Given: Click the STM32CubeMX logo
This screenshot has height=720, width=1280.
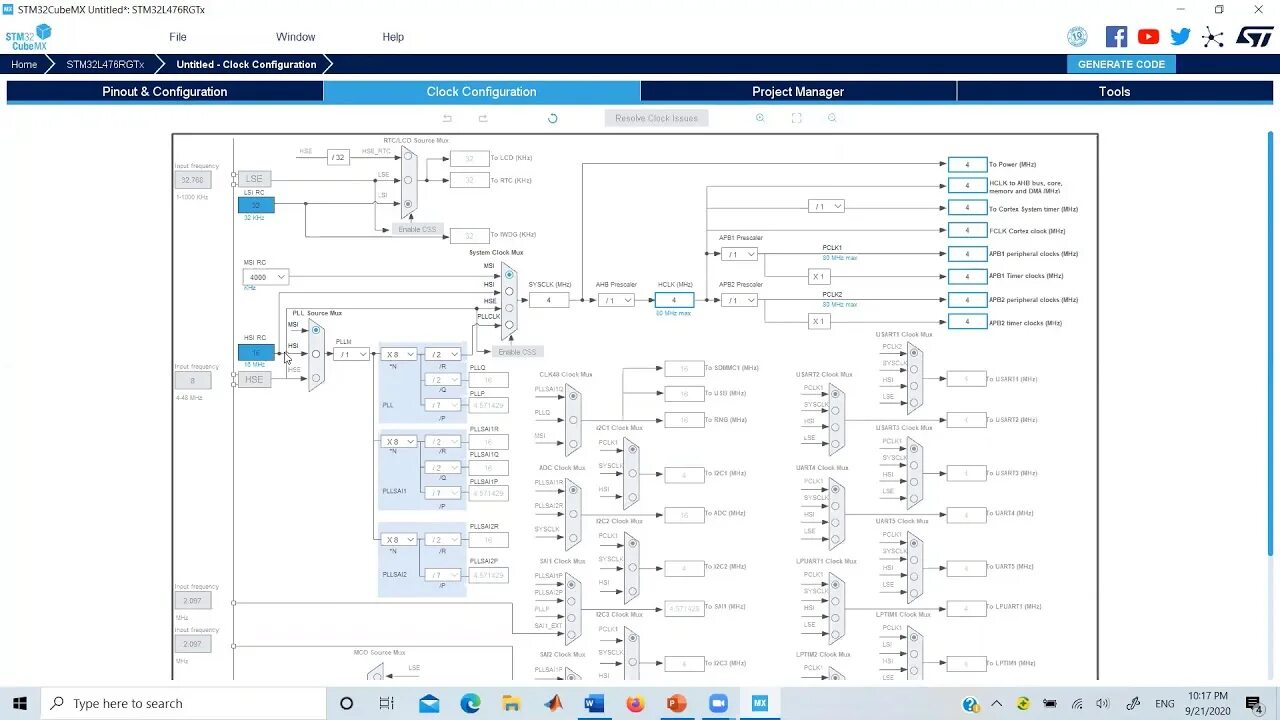Looking at the screenshot, I should (x=28, y=38).
